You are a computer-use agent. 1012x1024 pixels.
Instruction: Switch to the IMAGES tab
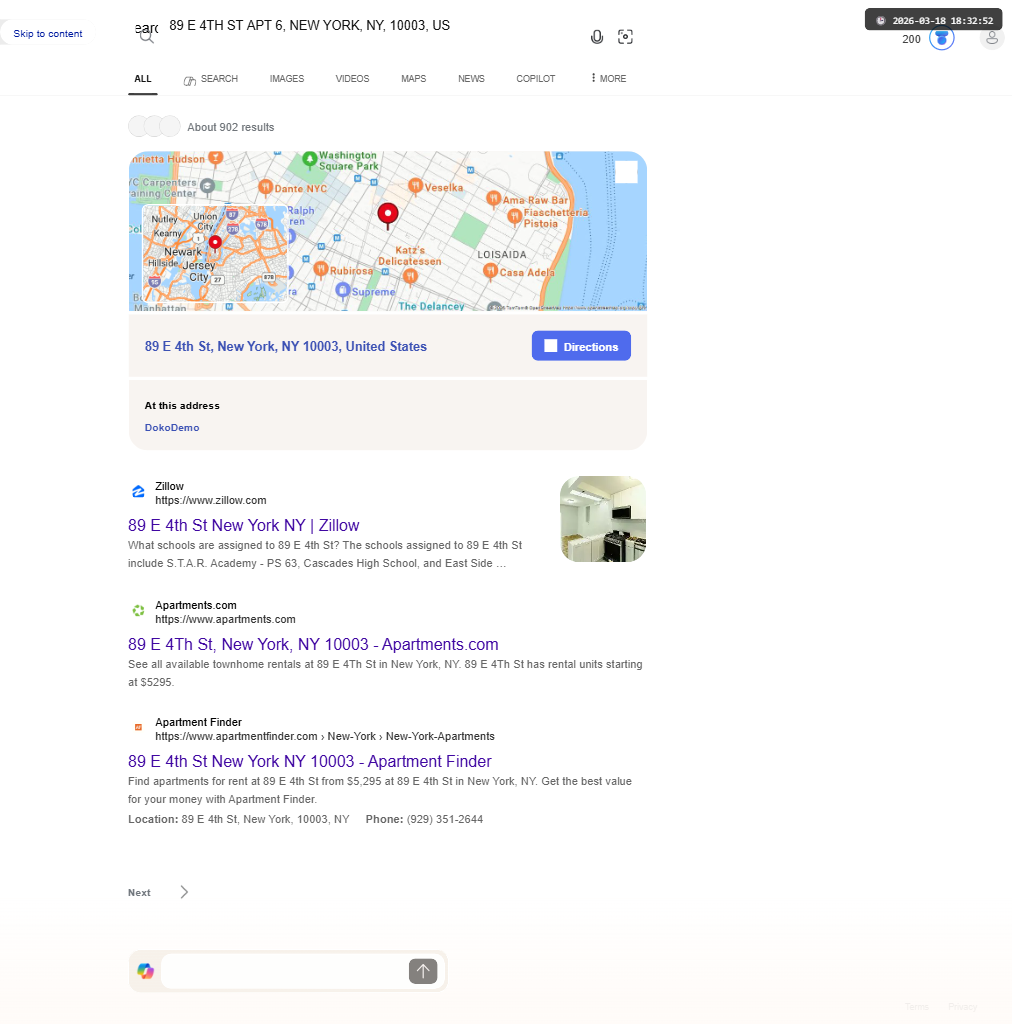click(x=287, y=78)
